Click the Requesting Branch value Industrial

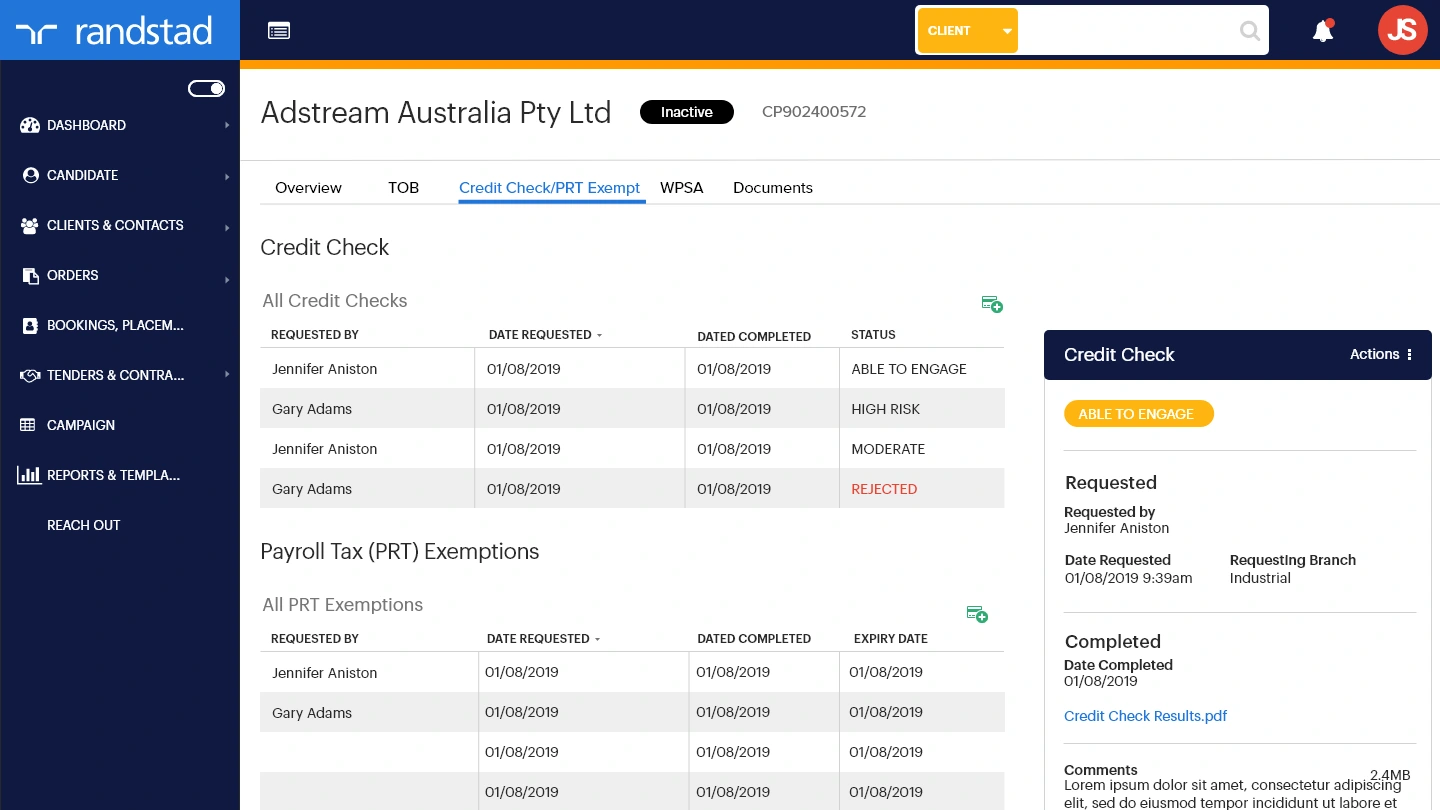pyautogui.click(x=1260, y=578)
